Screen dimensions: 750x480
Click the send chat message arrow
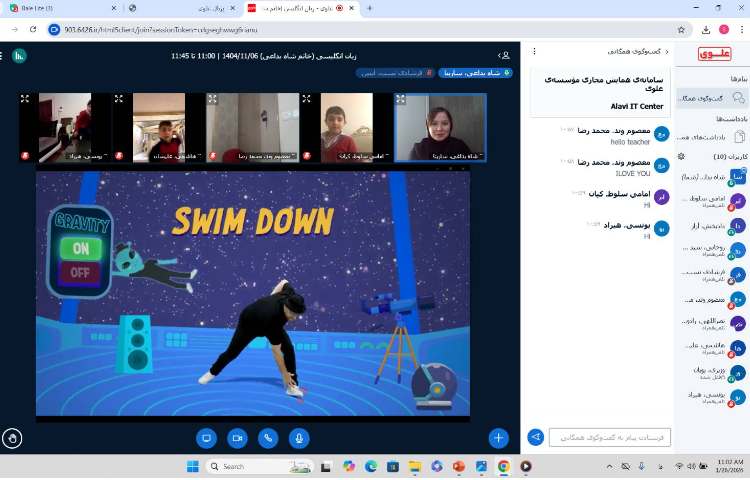click(536, 437)
